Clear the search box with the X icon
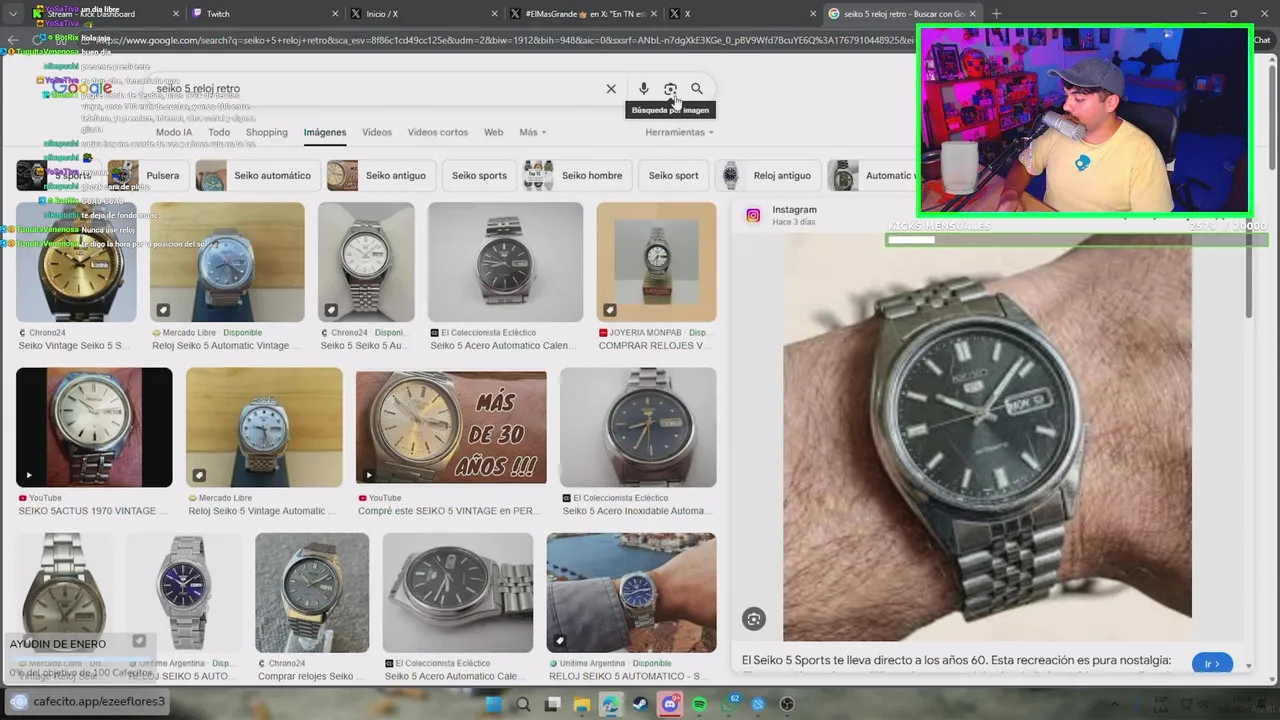 [611, 89]
